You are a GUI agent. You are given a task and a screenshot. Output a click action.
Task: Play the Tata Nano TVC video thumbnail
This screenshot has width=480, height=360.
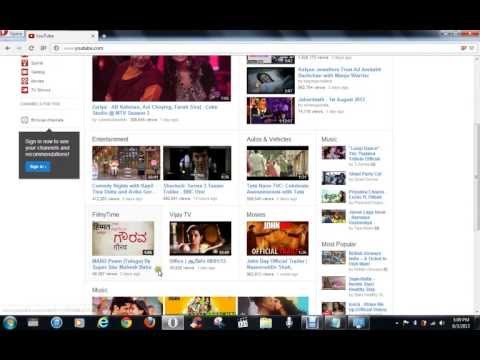[x=278, y=163]
